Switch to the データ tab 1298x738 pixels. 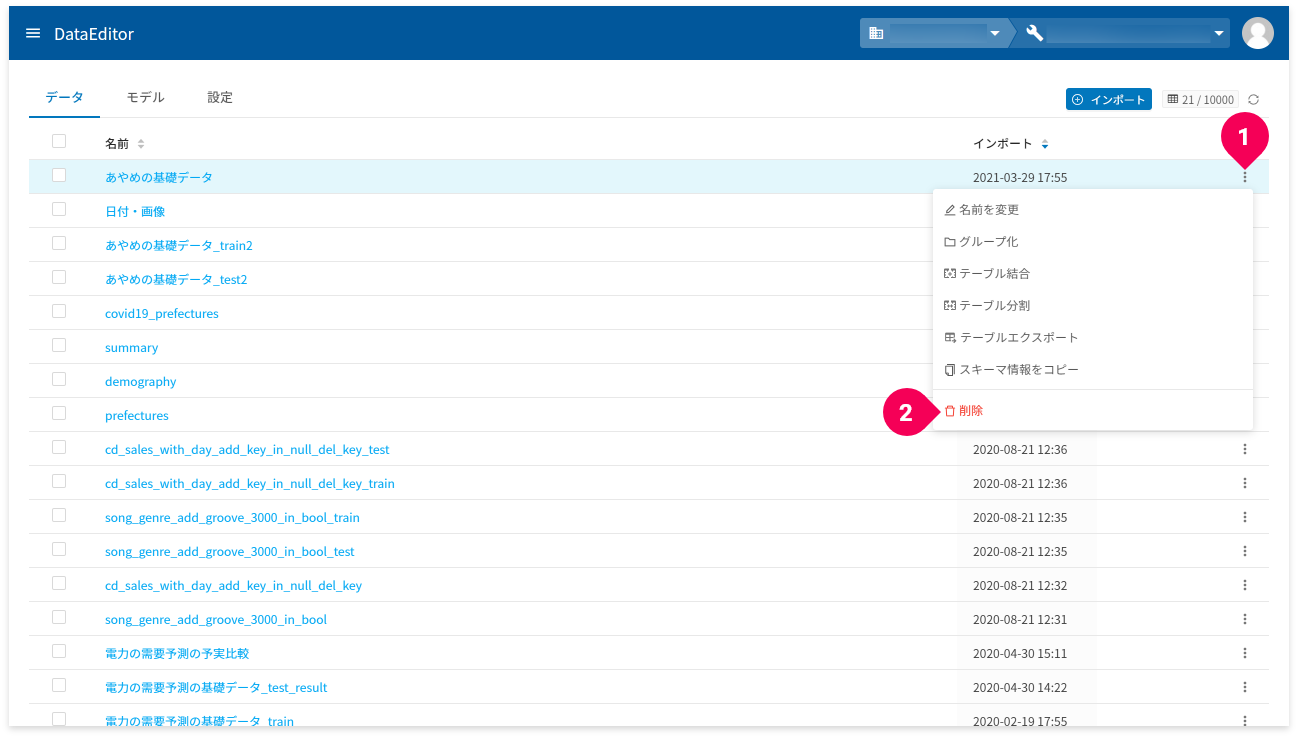click(x=64, y=97)
